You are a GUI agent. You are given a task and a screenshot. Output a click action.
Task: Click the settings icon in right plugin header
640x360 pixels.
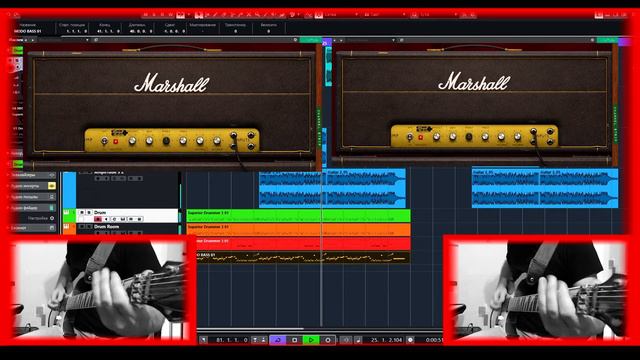pyautogui.click(x=592, y=40)
